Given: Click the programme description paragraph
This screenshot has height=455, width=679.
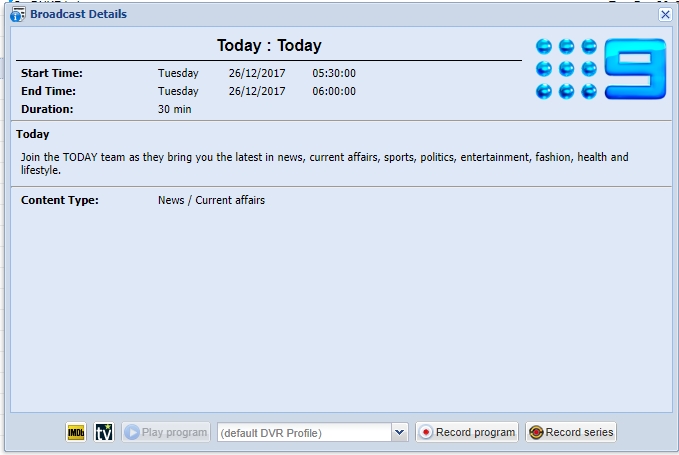Looking at the screenshot, I should [x=324, y=163].
